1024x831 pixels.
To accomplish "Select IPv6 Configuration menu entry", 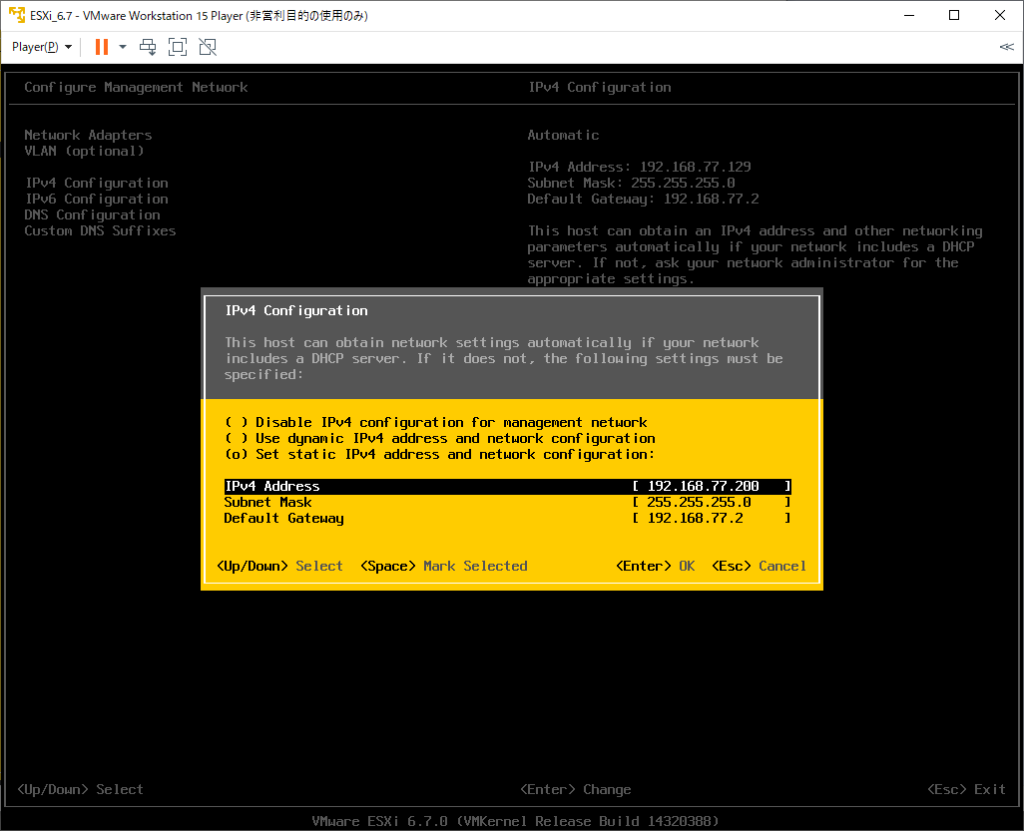I will click(97, 199).
